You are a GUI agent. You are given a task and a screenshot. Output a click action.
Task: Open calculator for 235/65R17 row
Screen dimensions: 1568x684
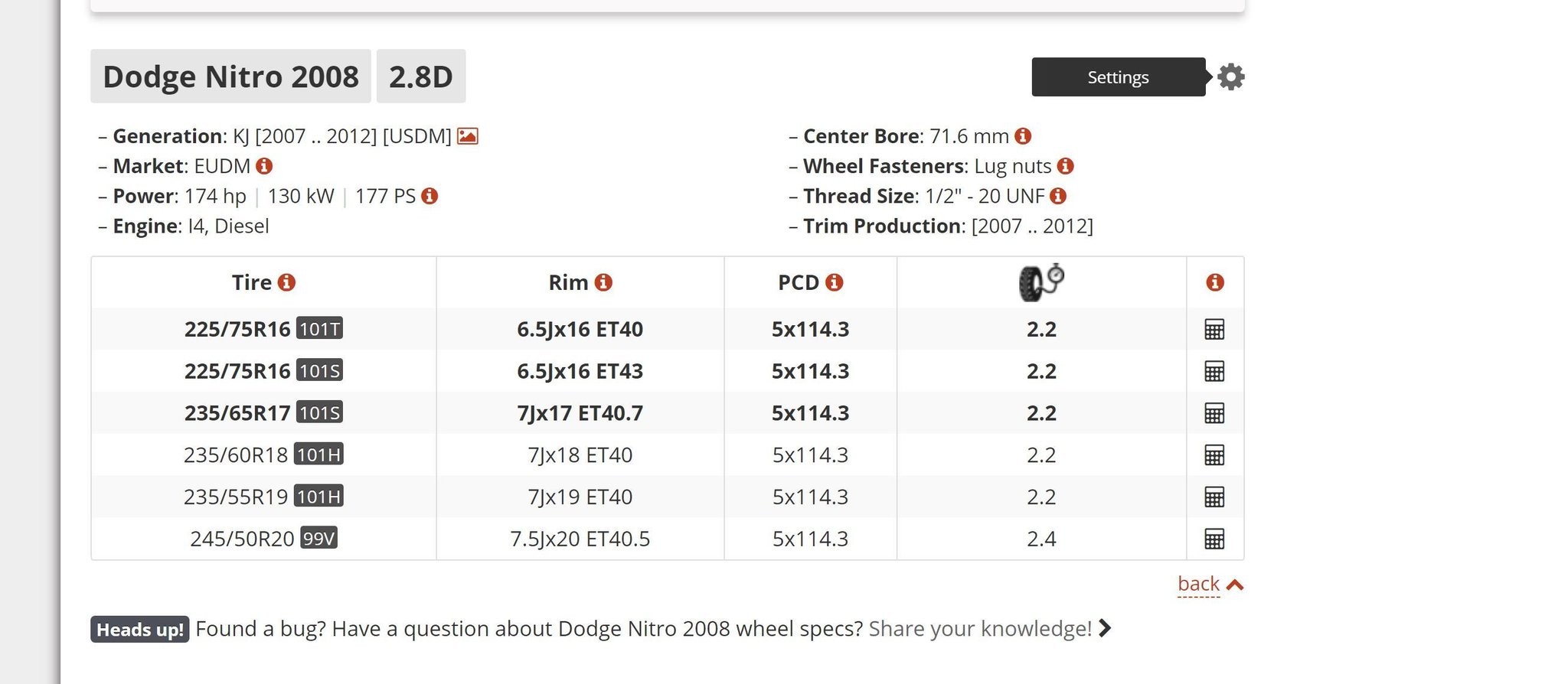coord(1214,413)
